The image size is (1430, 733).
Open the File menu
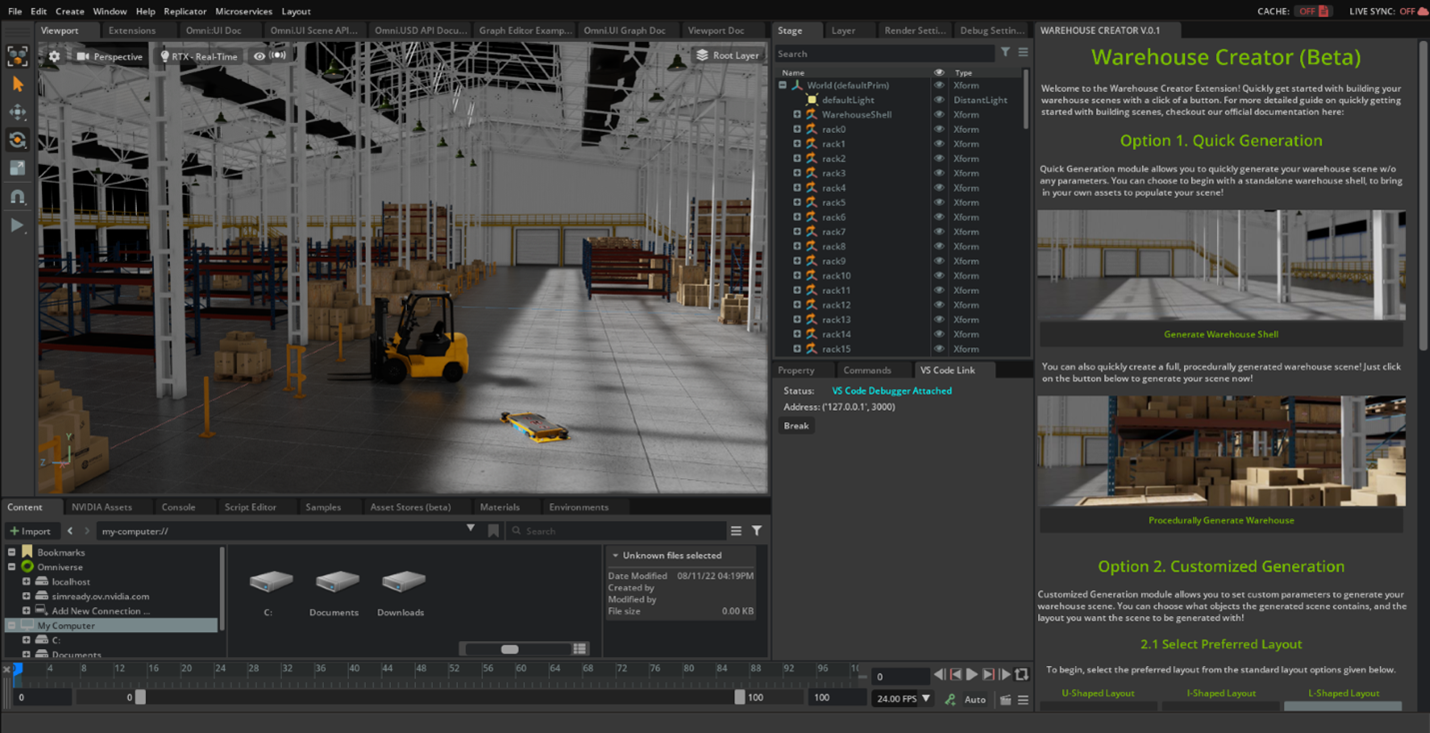pos(15,11)
